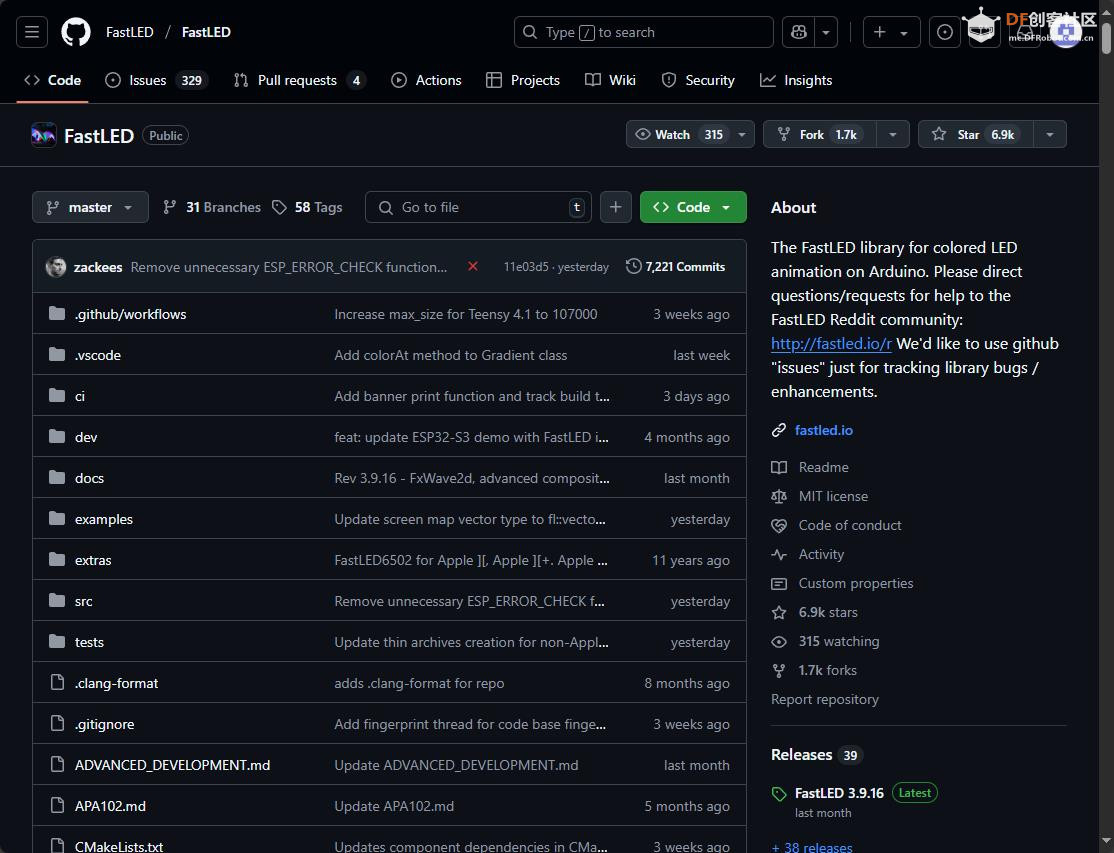
Task: Click the src folder icon
Action: 57,601
